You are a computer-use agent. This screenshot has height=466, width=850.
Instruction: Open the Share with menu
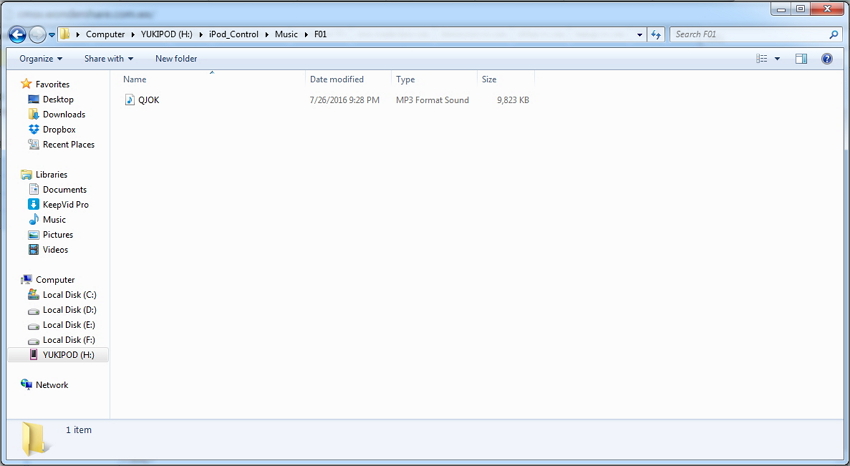(108, 59)
